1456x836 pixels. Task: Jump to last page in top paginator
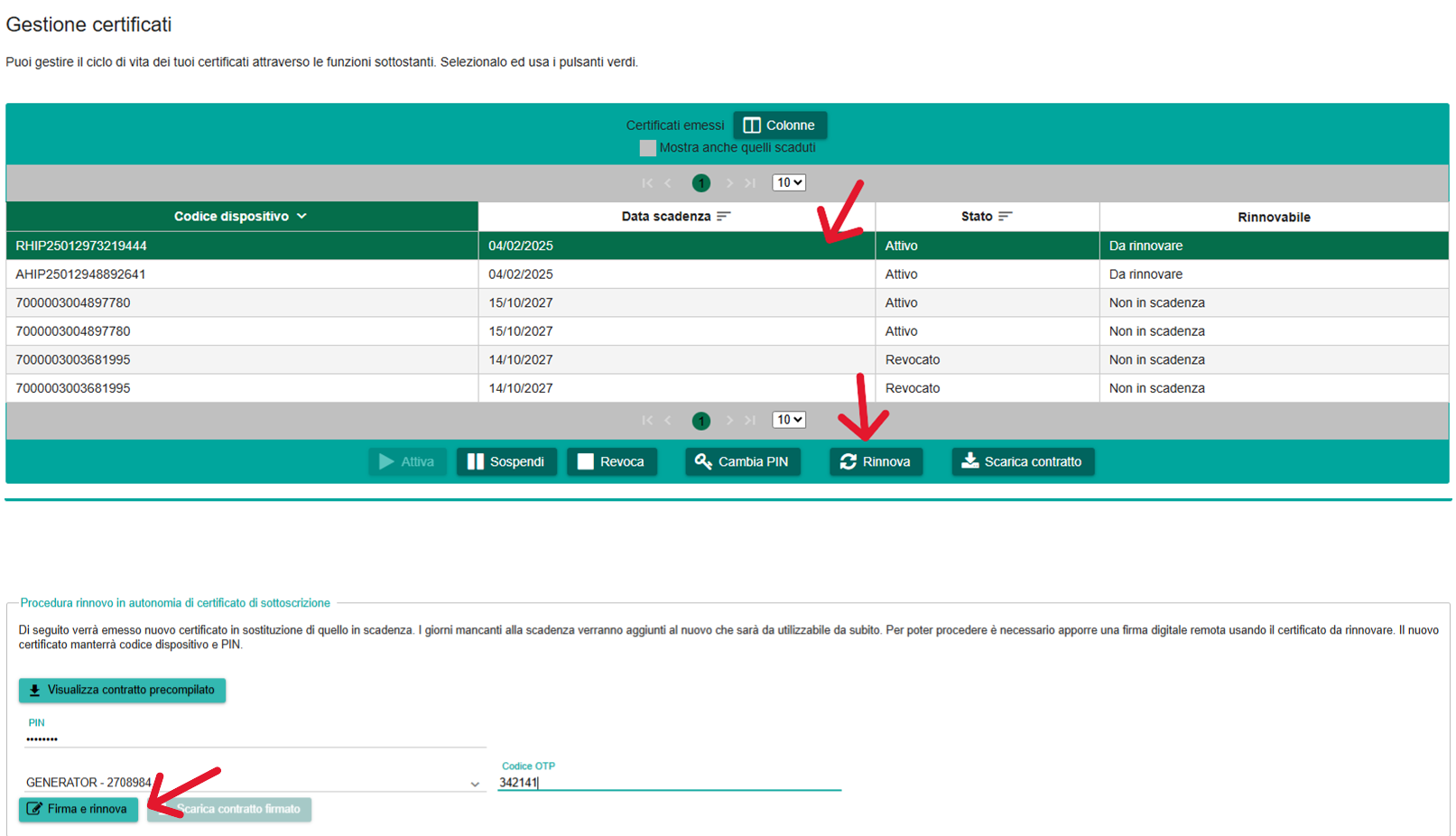tap(750, 183)
